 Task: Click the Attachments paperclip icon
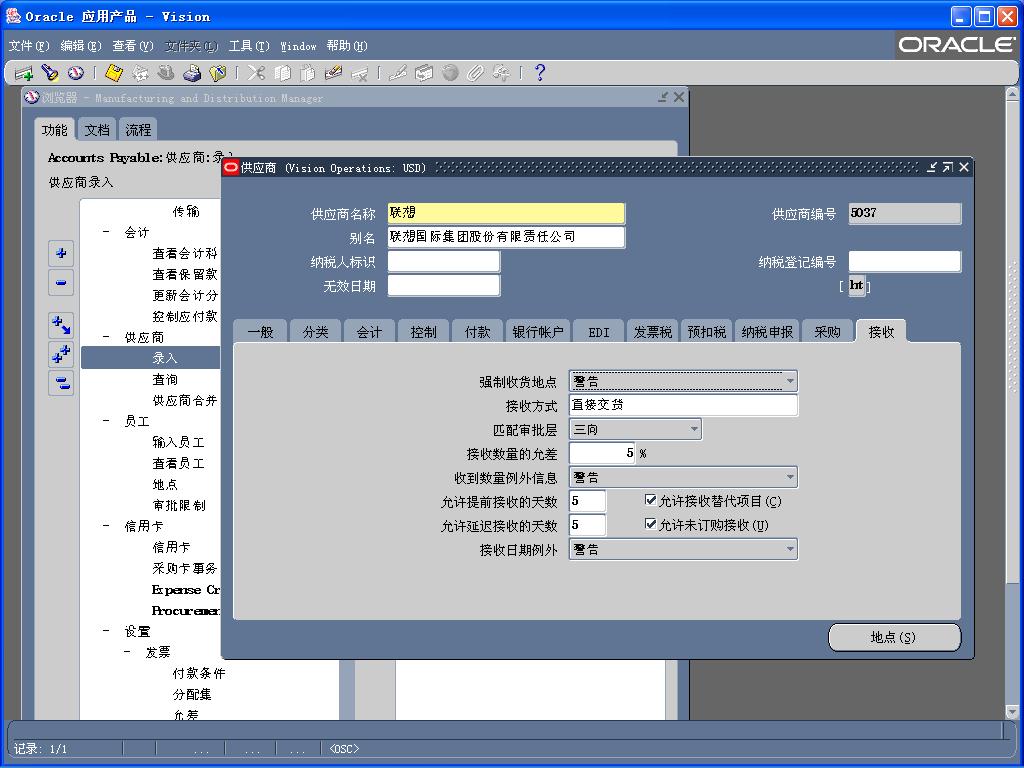pos(475,73)
